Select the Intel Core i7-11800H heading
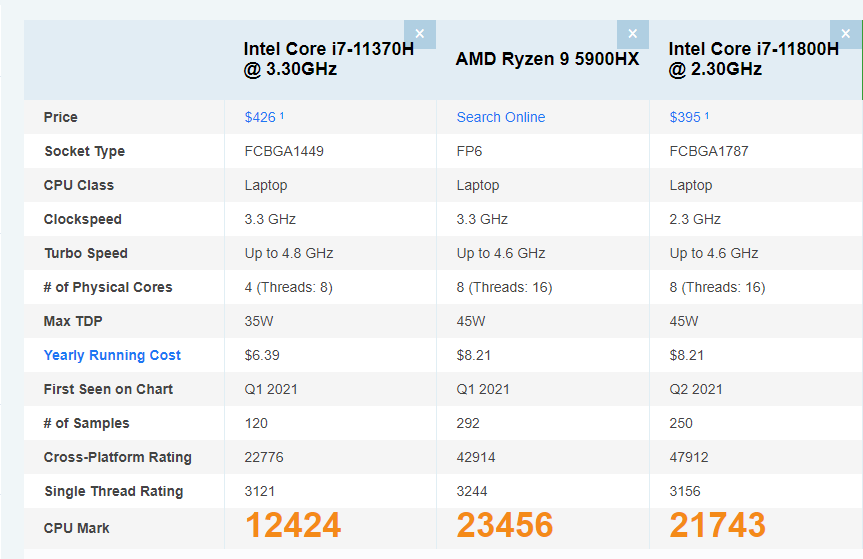 (753, 59)
